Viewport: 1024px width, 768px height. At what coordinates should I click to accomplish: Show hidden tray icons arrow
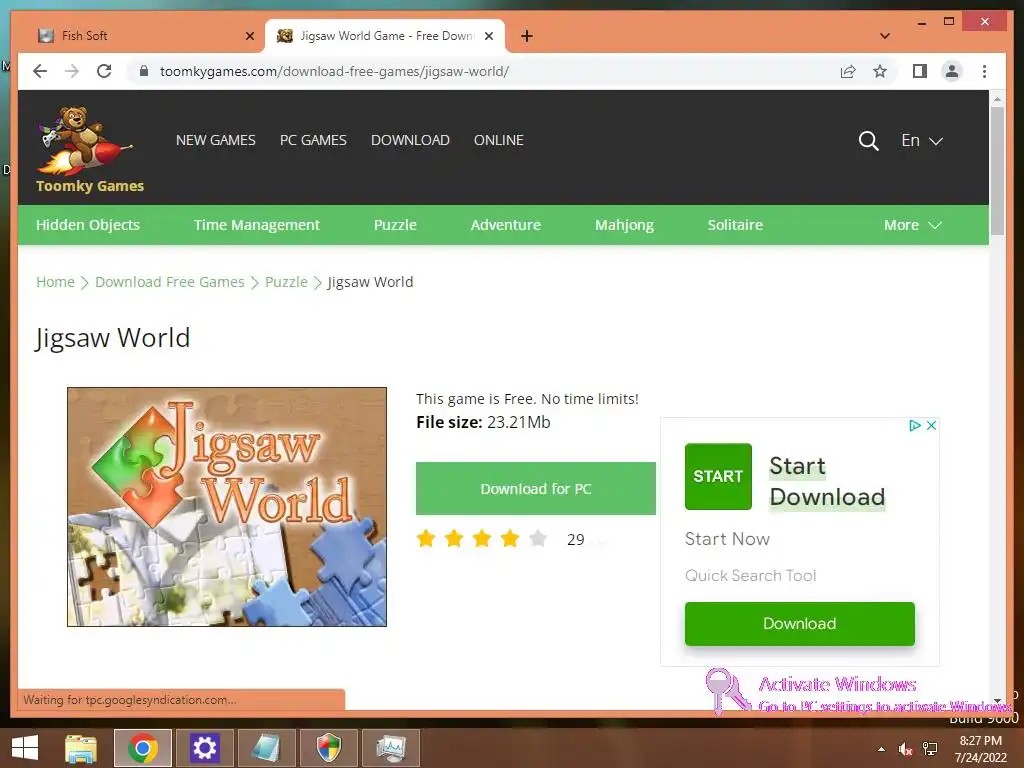click(x=881, y=749)
